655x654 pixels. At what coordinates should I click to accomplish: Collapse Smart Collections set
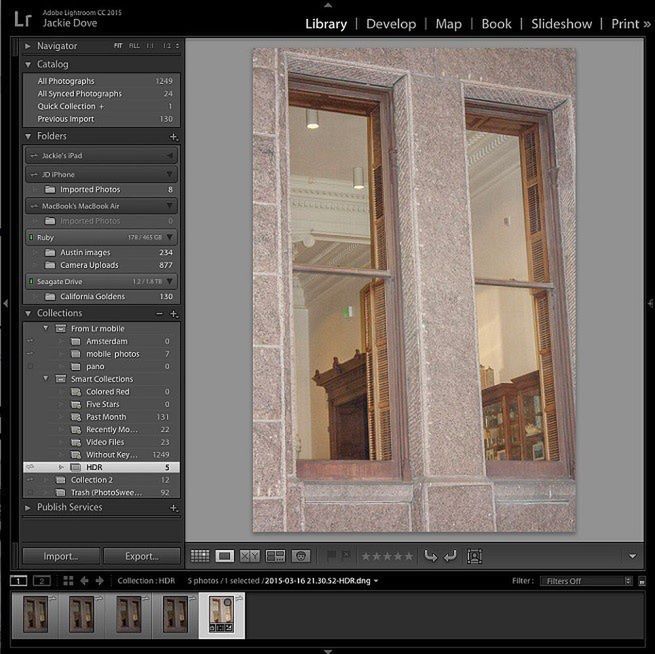click(46, 378)
